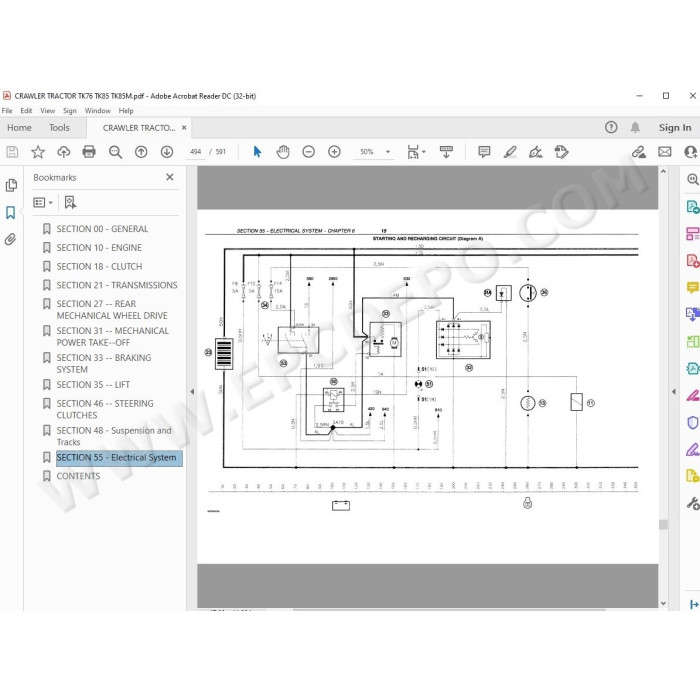This screenshot has height=700, width=700.
Task: Click the page number field
Action: [195, 152]
